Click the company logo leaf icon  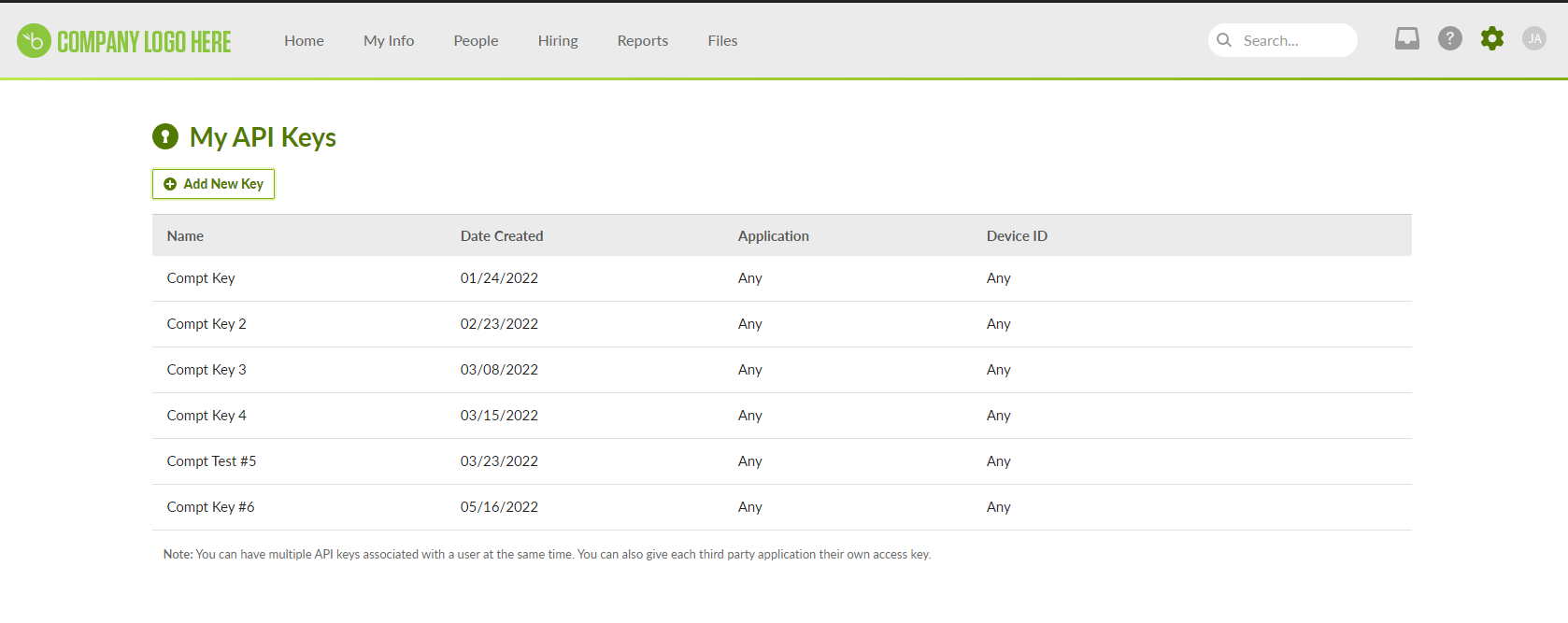[34, 41]
